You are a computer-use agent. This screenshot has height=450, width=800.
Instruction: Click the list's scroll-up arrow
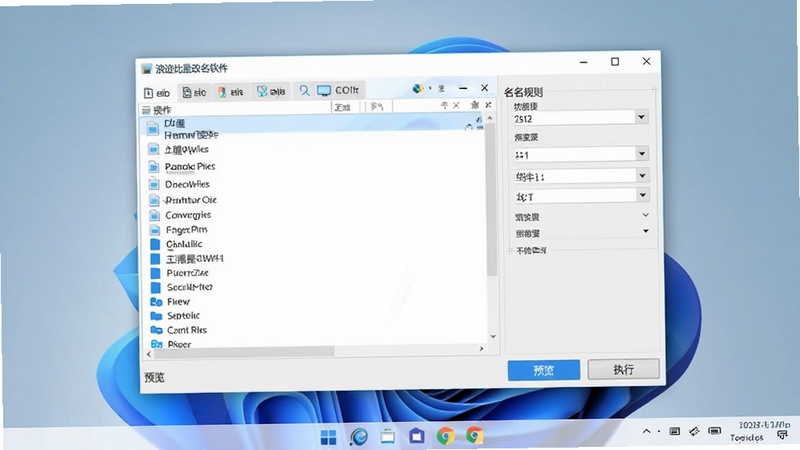[490, 118]
